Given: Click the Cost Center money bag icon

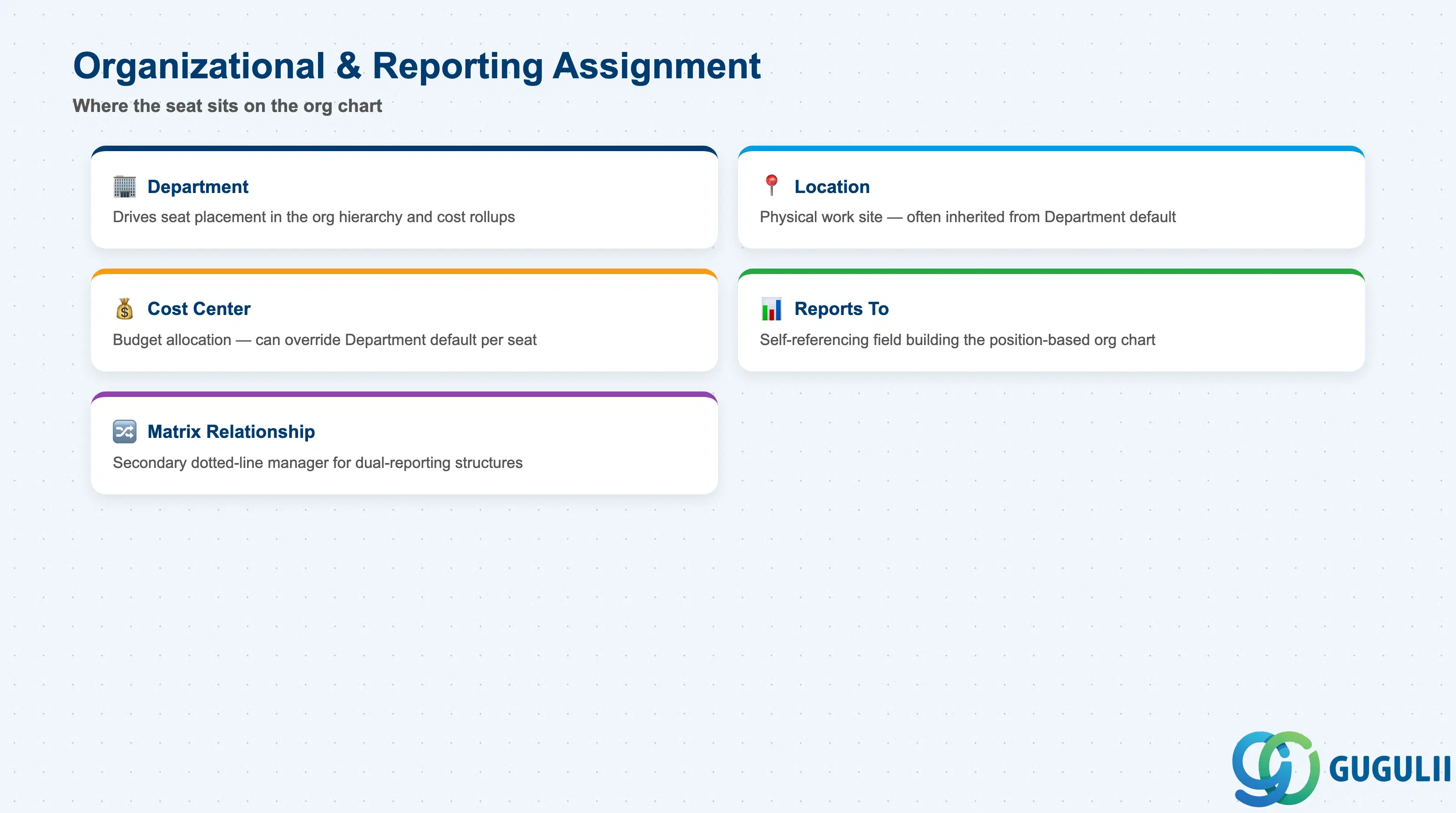Looking at the screenshot, I should coord(124,309).
